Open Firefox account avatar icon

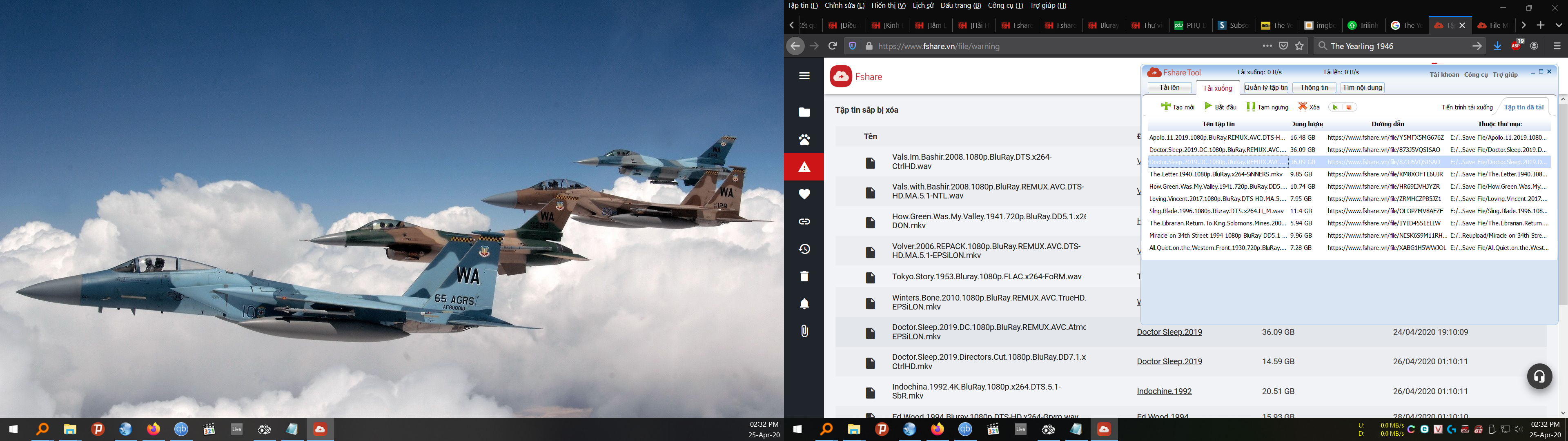pos(1535,46)
